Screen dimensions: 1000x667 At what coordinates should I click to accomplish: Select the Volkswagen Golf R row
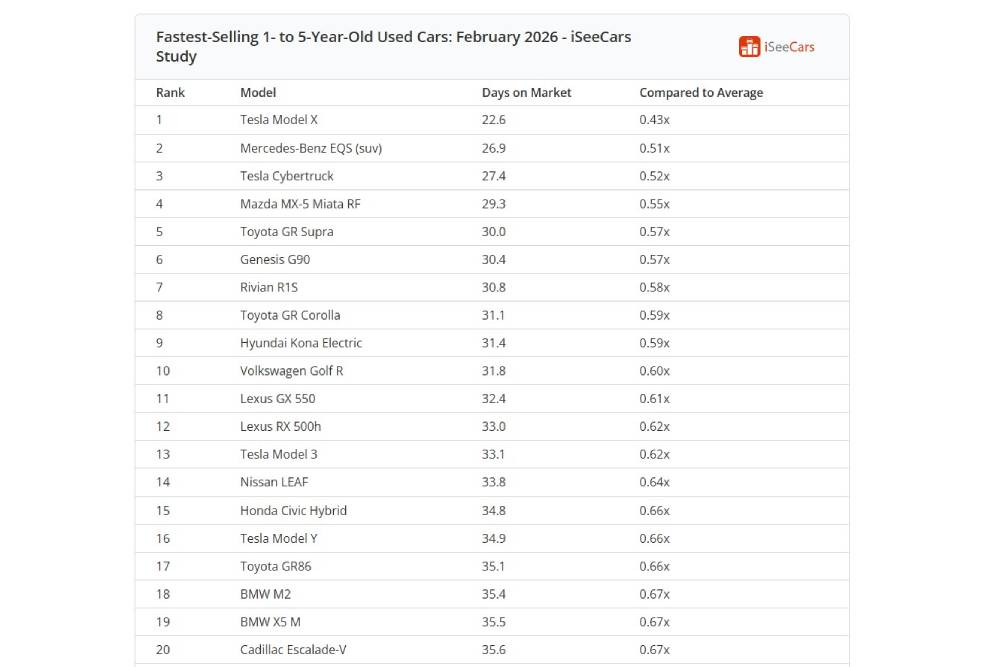click(x=292, y=371)
